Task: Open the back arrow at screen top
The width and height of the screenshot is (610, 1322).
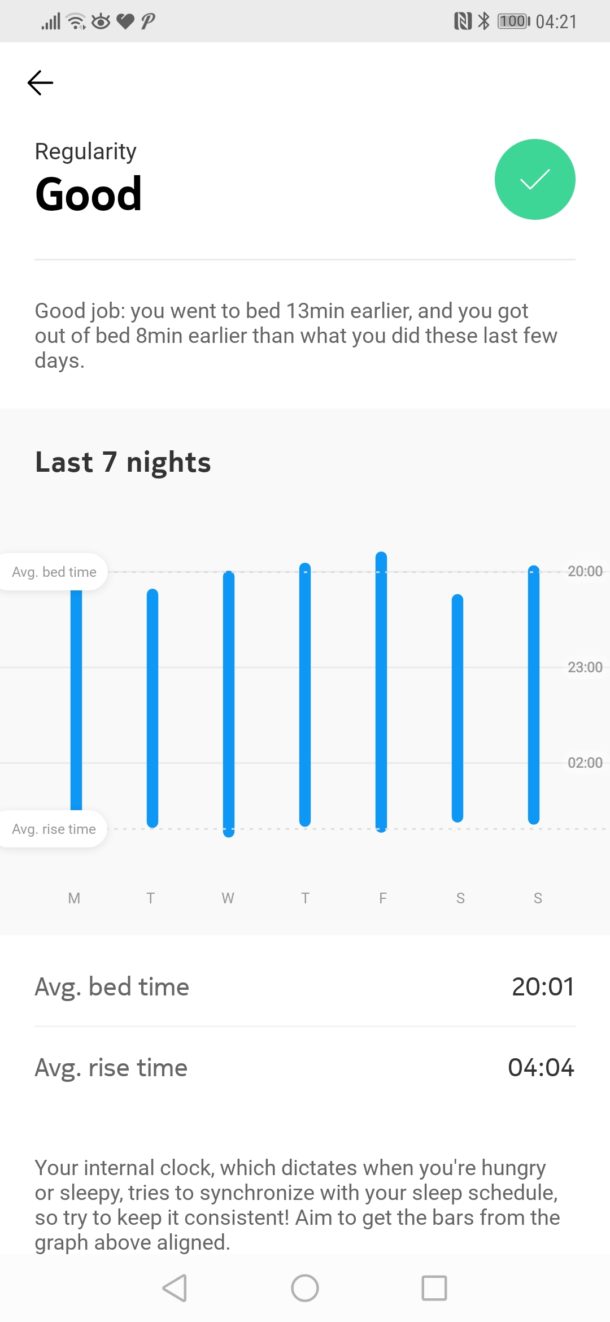Action: 39,83
